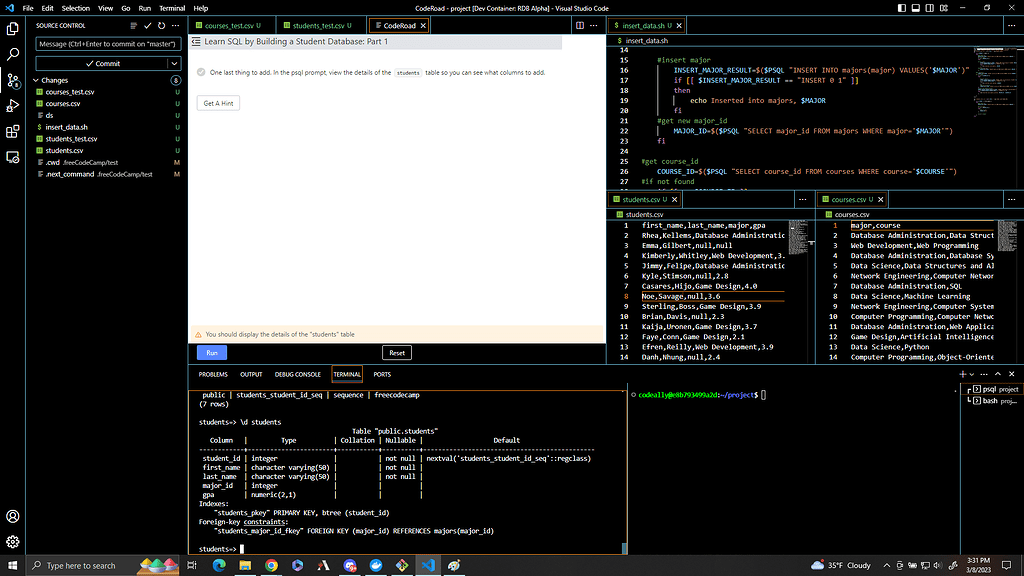Viewport: 1024px width, 576px height.
Task: Open the Search view
Action: (x=12, y=56)
